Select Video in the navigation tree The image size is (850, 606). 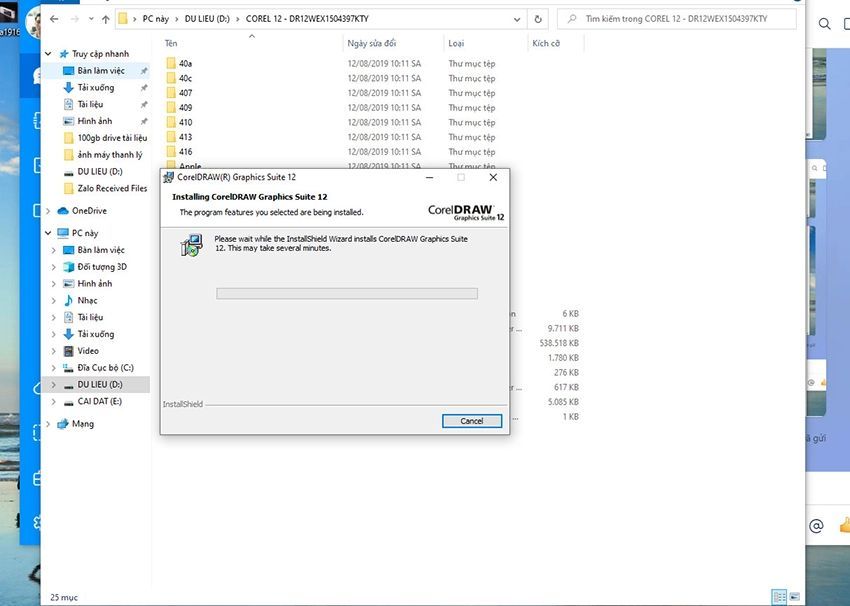point(87,351)
